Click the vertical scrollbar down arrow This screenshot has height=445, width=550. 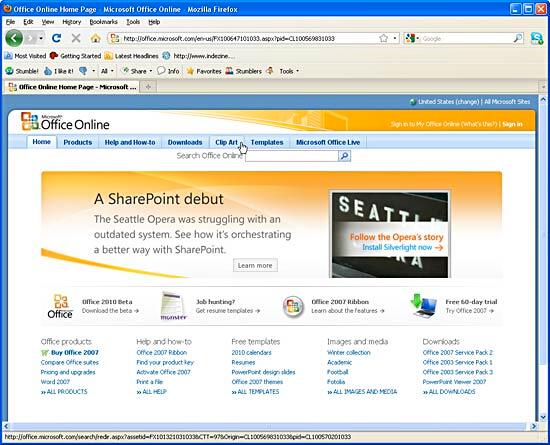point(543,417)
